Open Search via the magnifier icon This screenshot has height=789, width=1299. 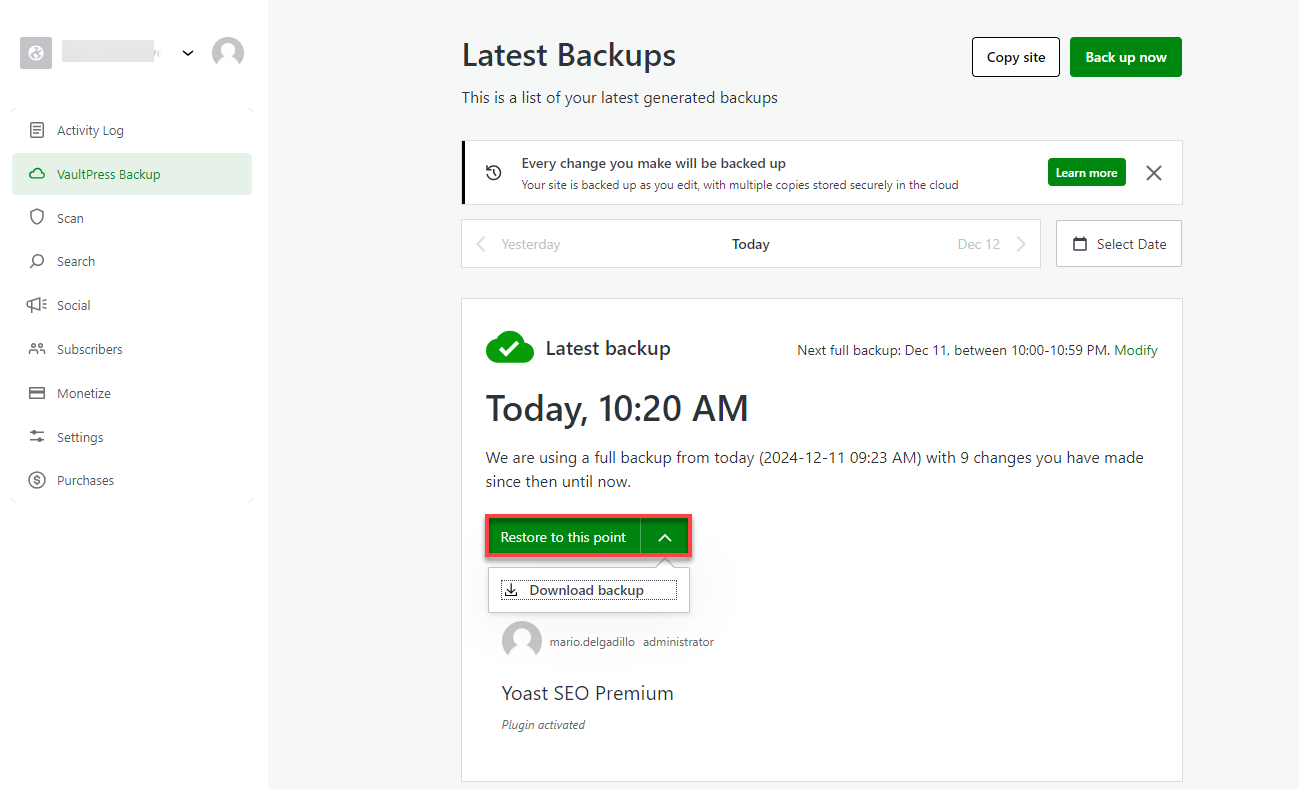[38, 261]
